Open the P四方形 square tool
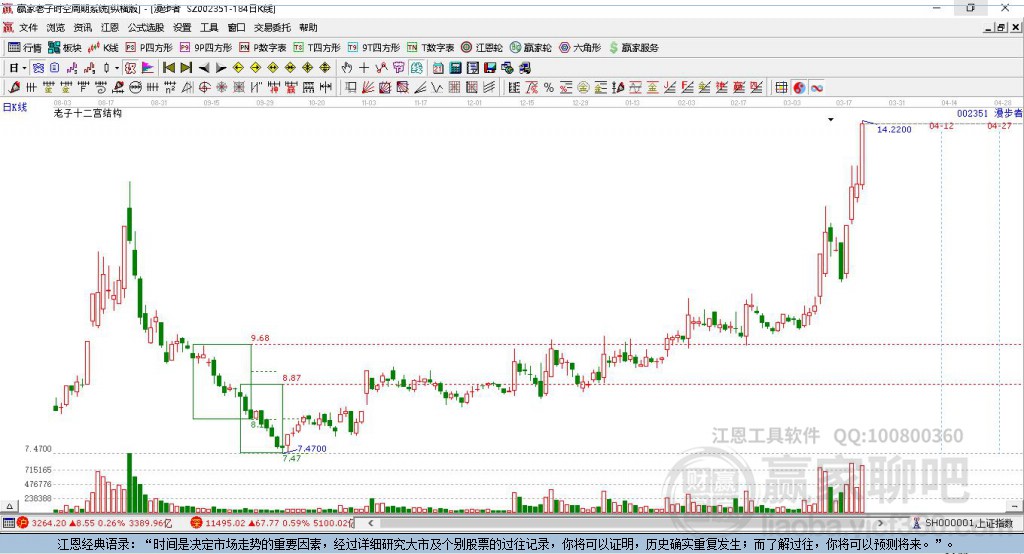The image size is (1024, 554). [149, 48]
